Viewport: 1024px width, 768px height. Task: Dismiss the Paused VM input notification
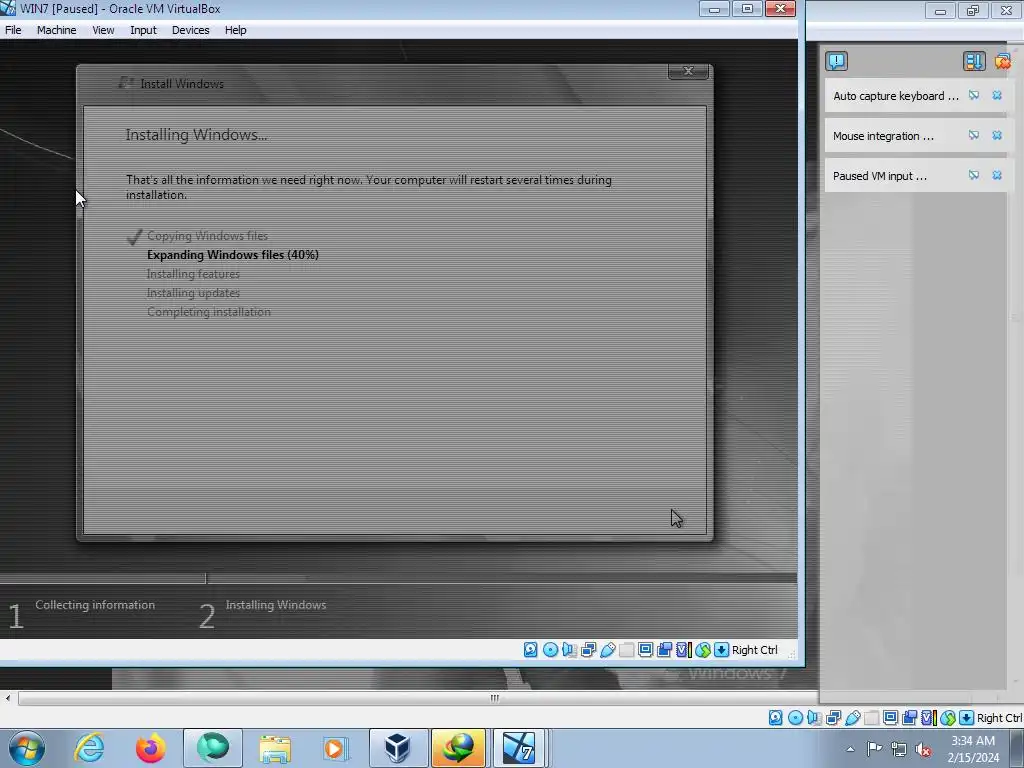click(997, 175)
